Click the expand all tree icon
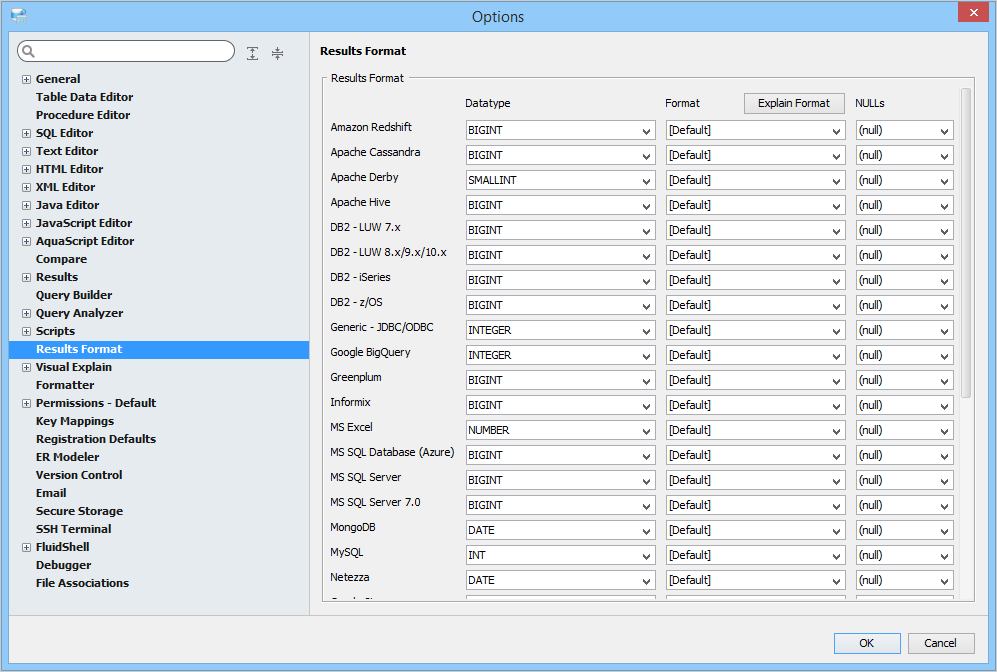The width and height of the screenshot is (997, 672). pyautogui.click(x=252, y=53)
